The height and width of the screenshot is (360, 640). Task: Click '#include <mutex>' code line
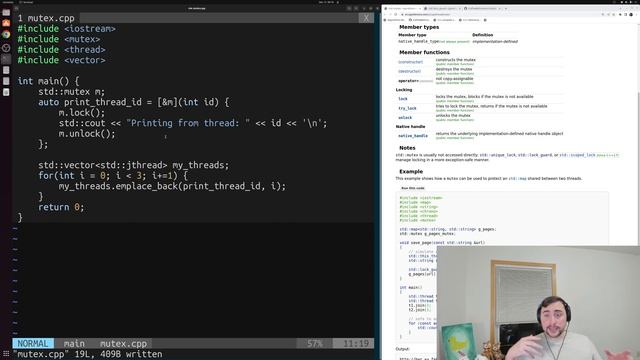click(x=59, y=39)
